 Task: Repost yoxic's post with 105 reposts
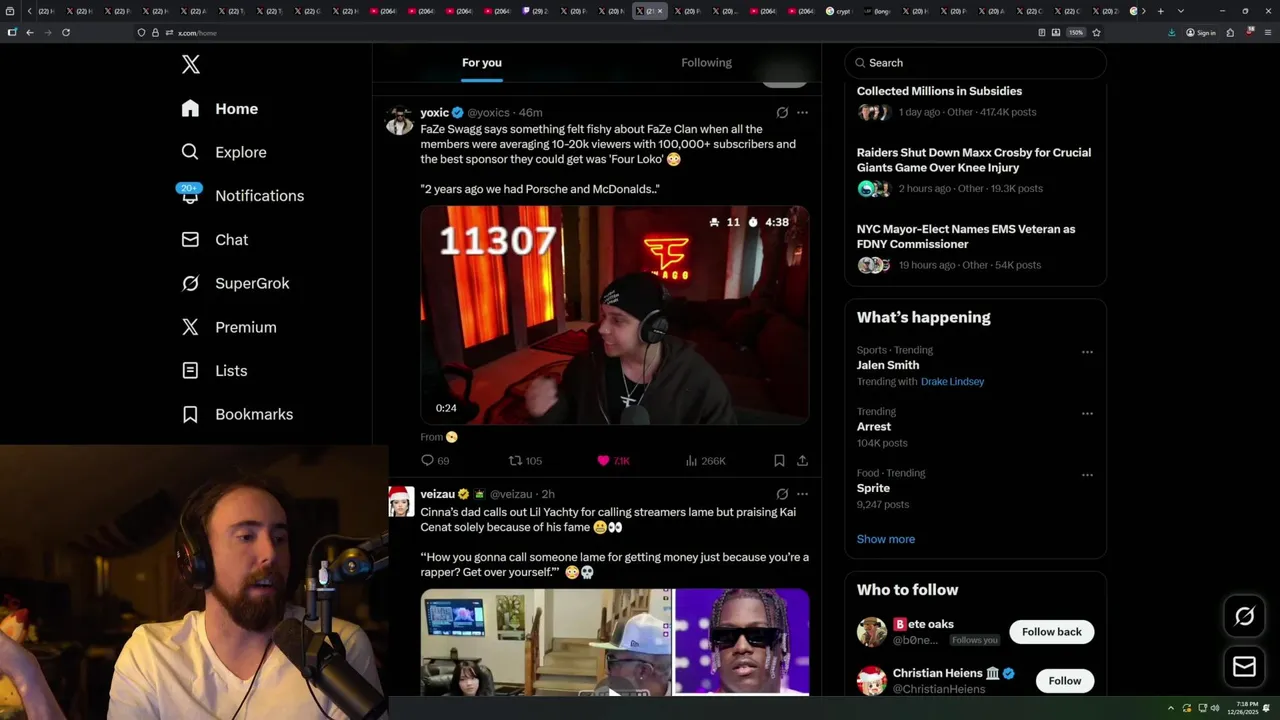point(525,461)
